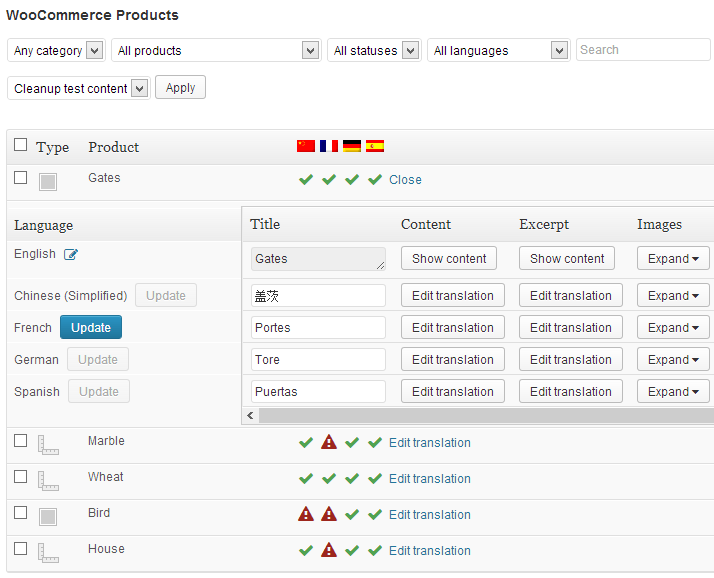Expand the English Images dropdown
This screenshot has height=578, width=714.
673,258
